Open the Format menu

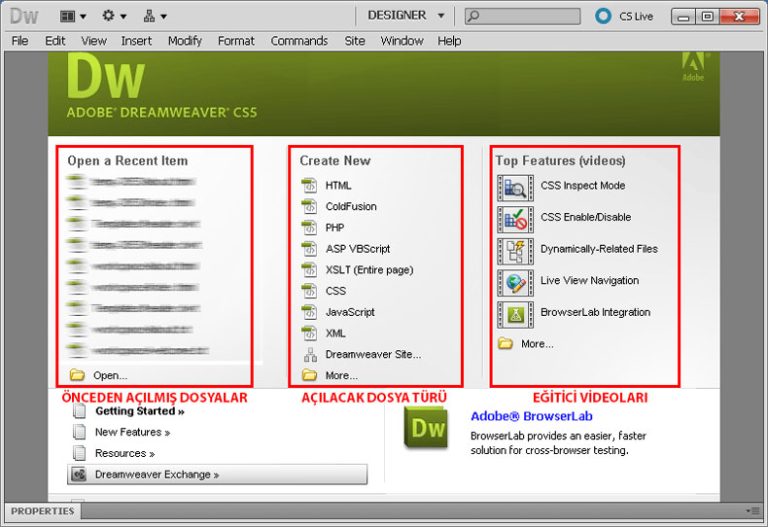point(236,41)
